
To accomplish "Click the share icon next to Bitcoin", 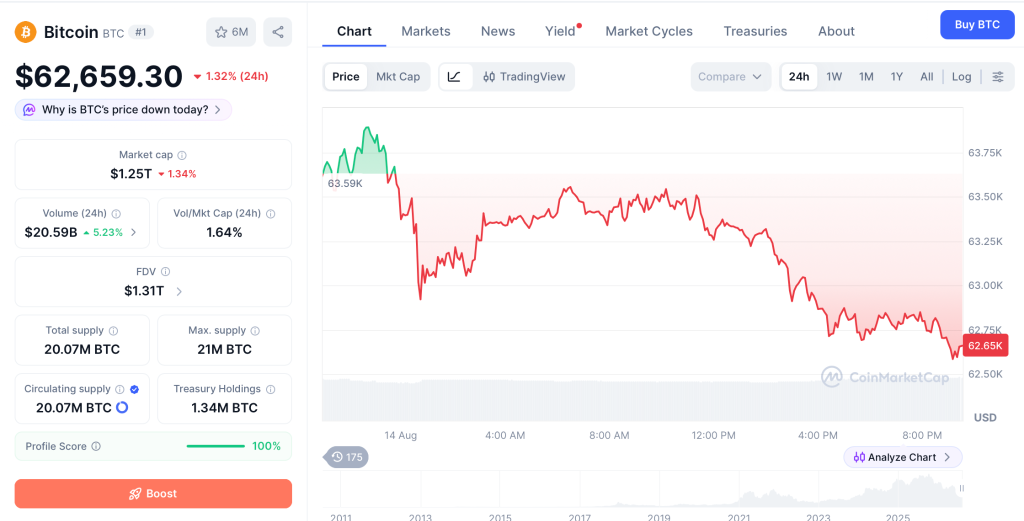I will 278,32.
